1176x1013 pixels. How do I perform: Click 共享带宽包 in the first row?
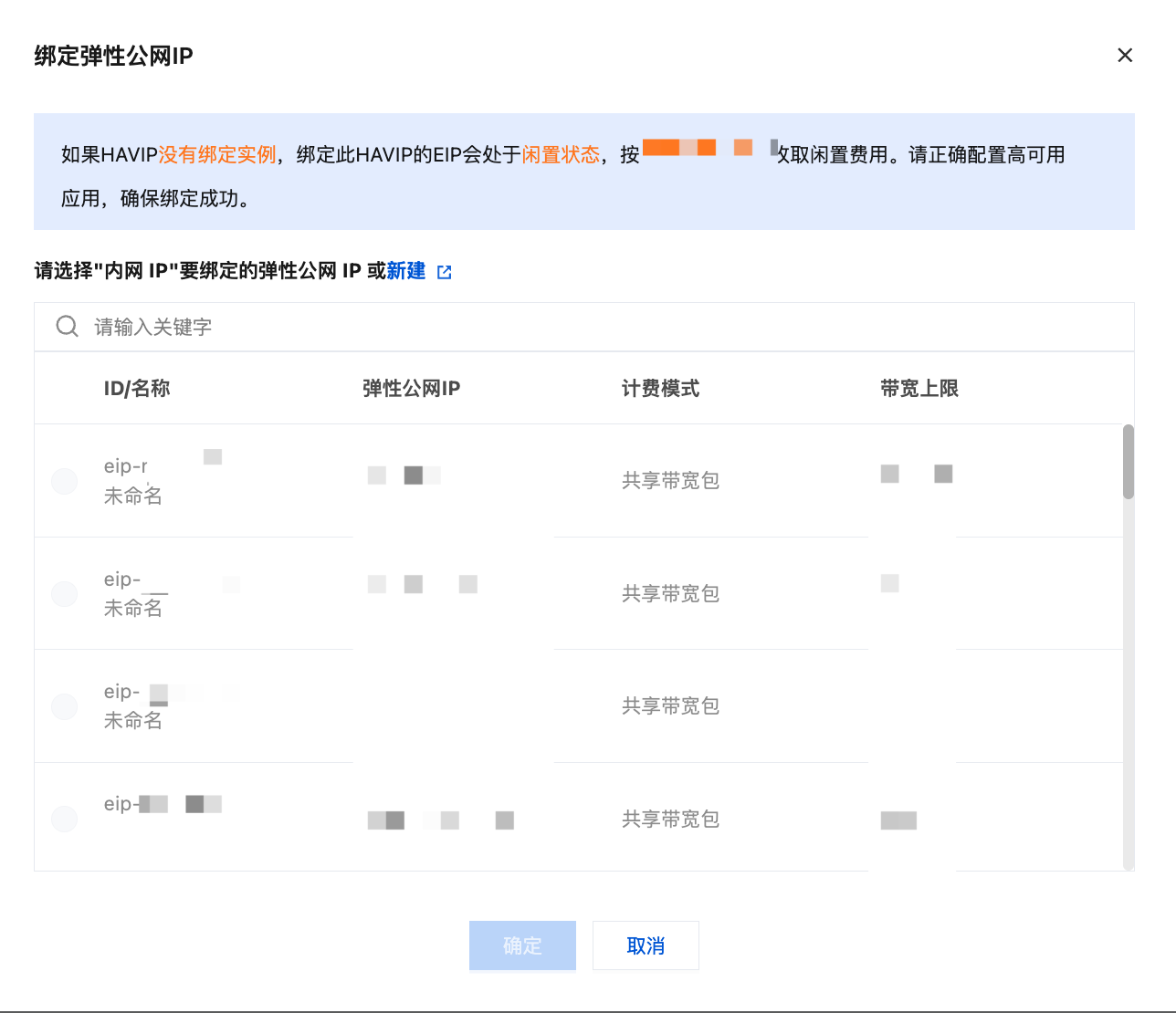tap(670, 481)
